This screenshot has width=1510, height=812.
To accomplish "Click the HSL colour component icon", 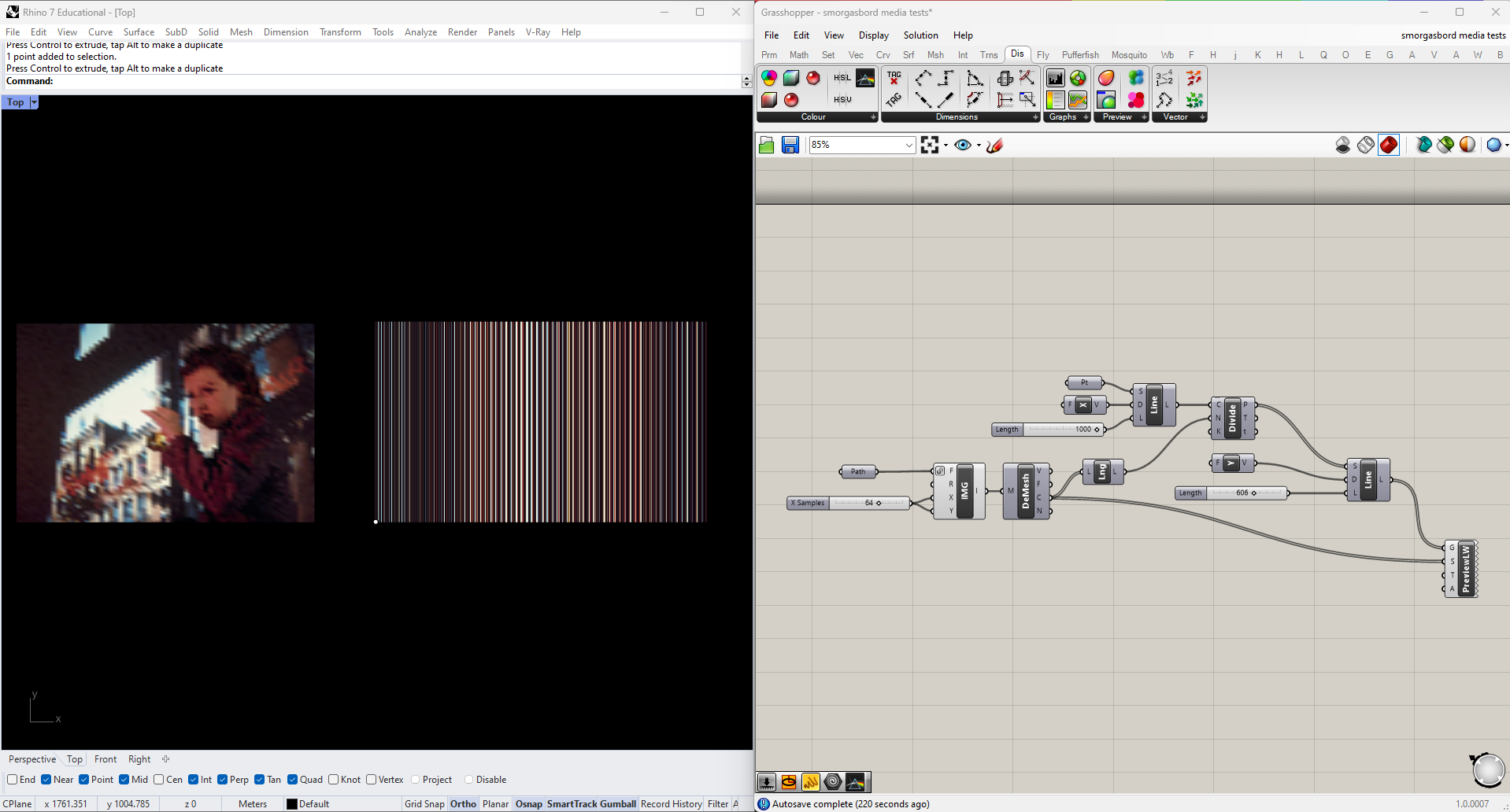I will [842, 78].
